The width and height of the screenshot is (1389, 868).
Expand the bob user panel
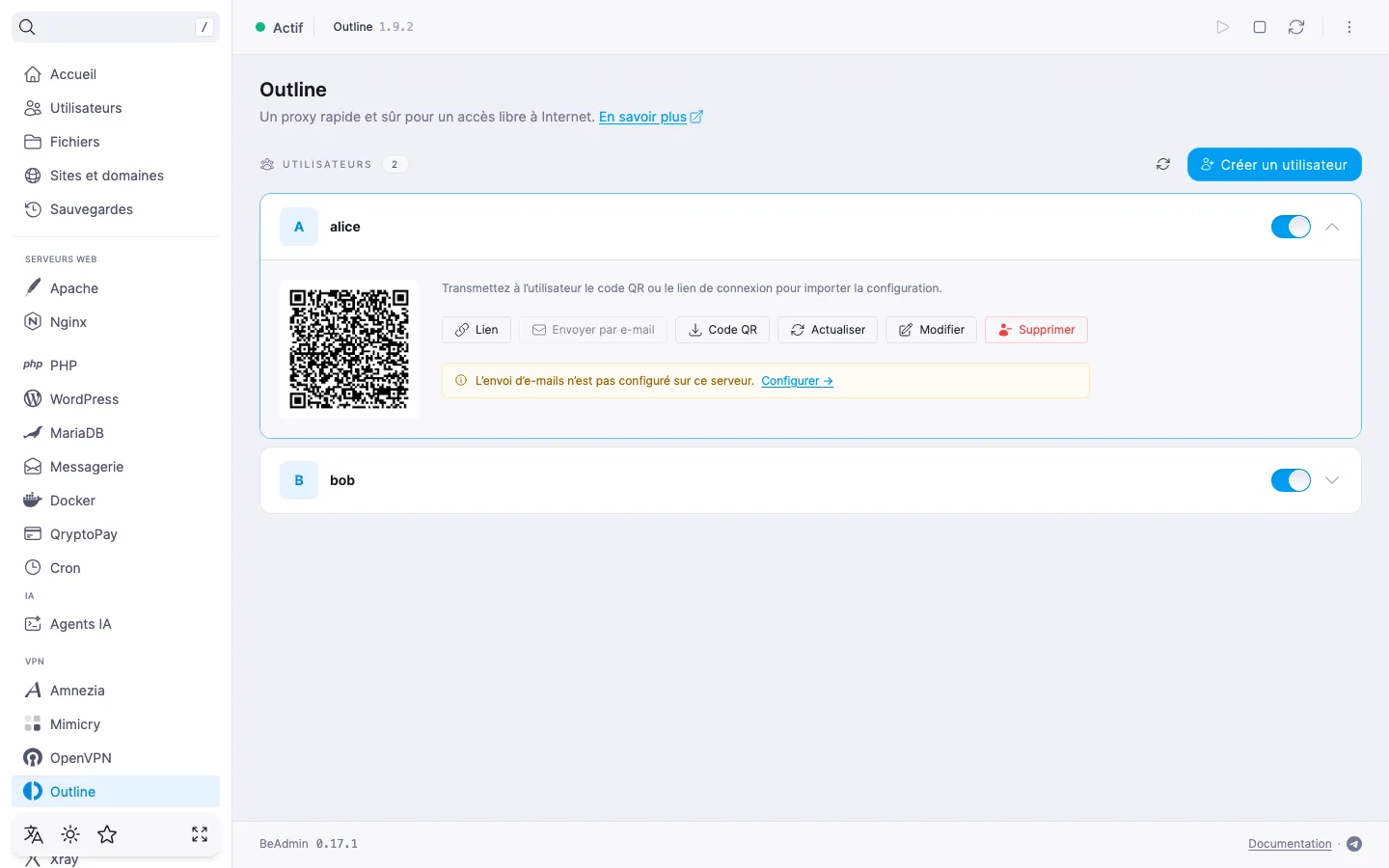click(x=1332, y=480)
